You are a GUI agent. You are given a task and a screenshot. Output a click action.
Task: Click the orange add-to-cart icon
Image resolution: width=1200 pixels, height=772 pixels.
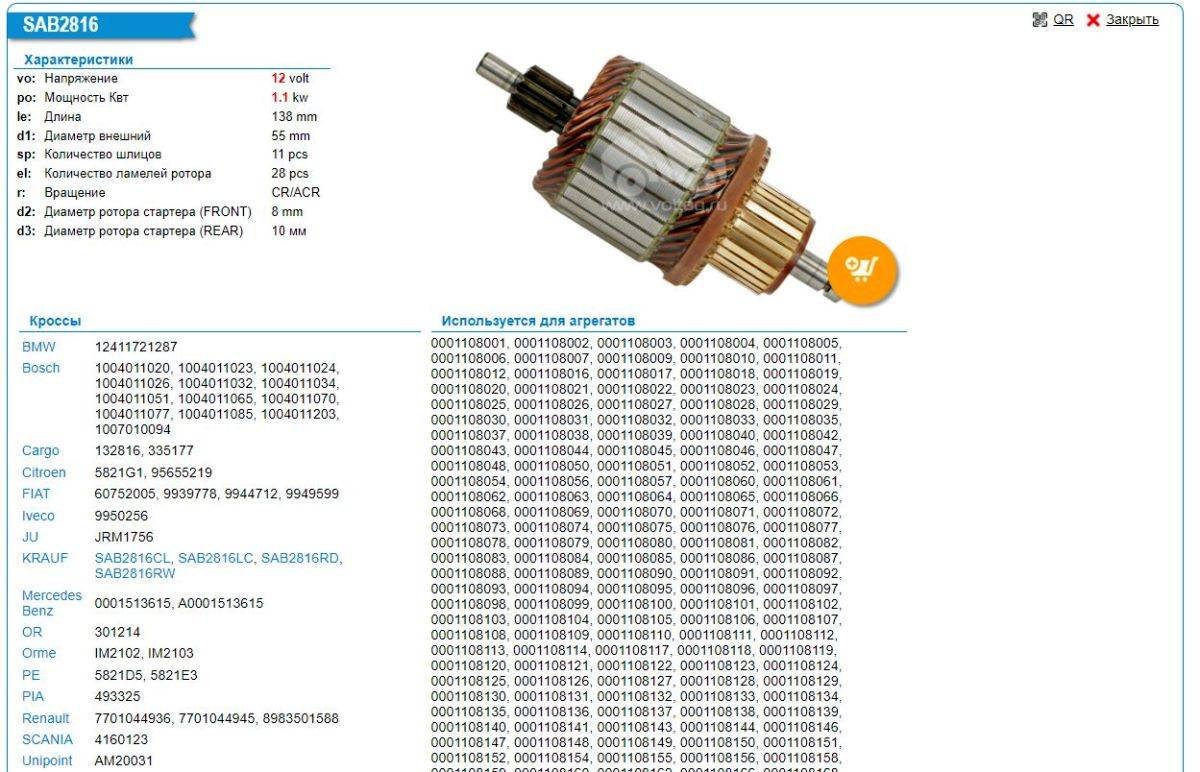[861, 268]
